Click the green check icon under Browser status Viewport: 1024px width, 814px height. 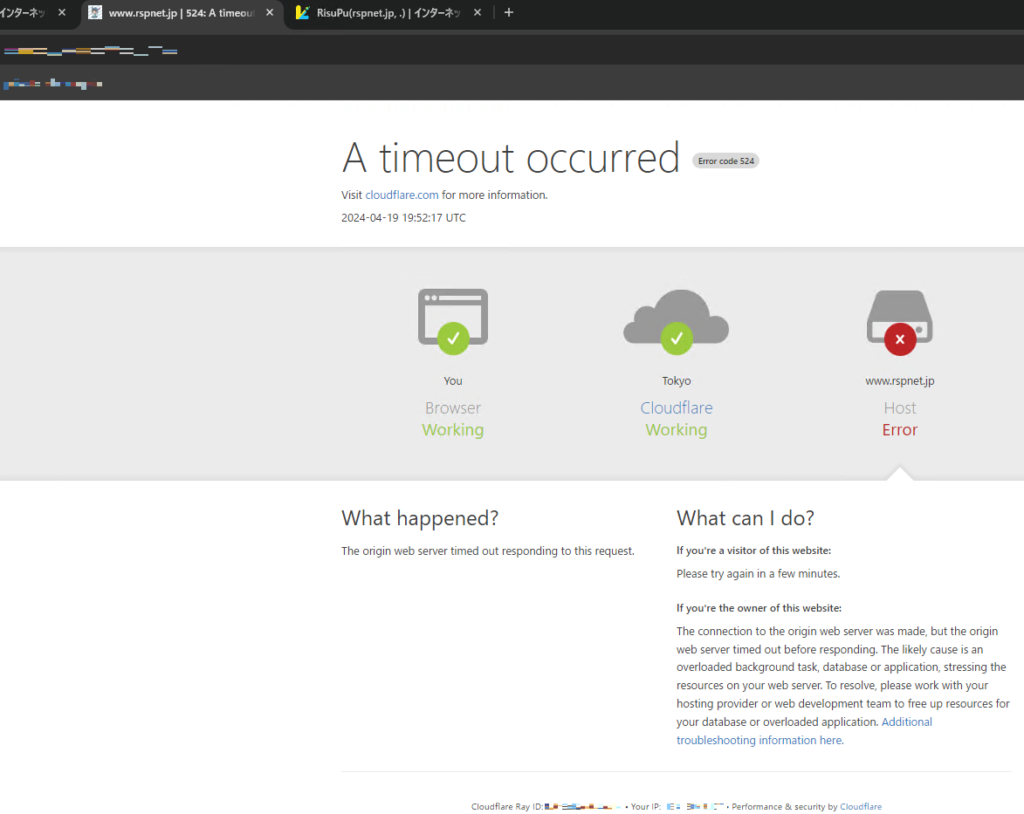(452, 338)
